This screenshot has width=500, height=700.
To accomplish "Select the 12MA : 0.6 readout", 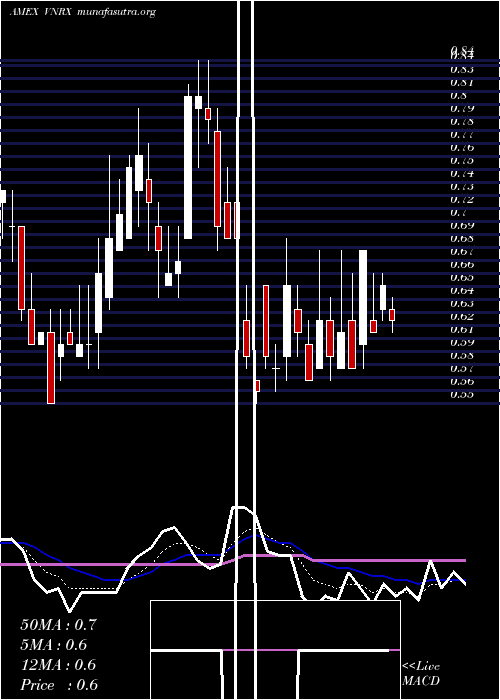I will (58, 665).
